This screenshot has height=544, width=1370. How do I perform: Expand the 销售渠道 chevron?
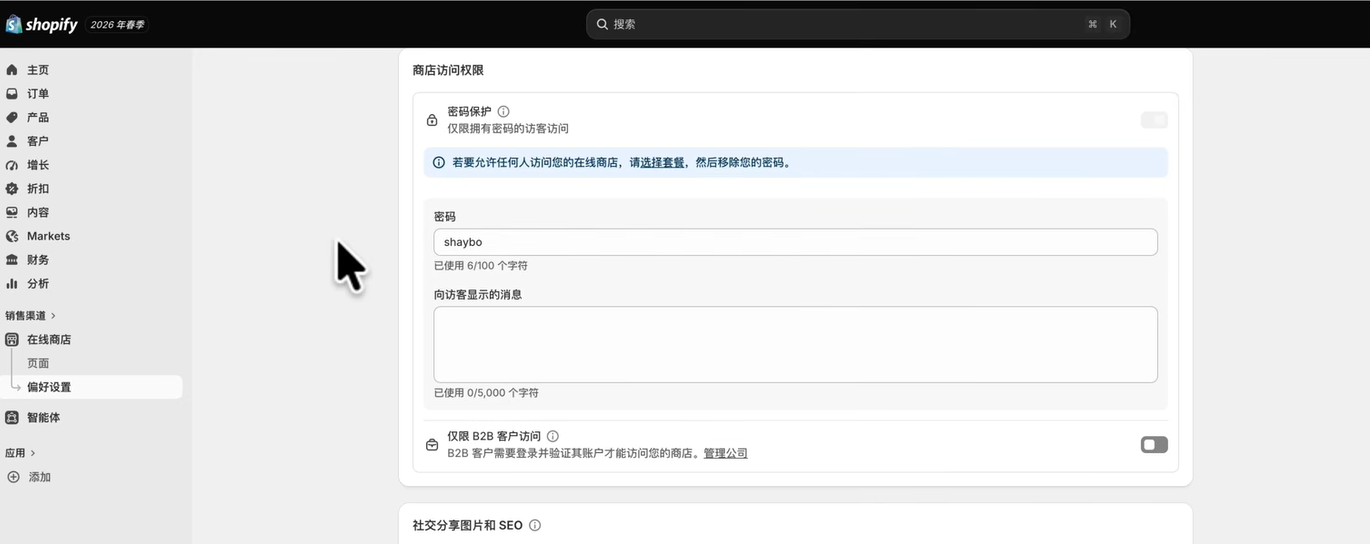(54, 316)
